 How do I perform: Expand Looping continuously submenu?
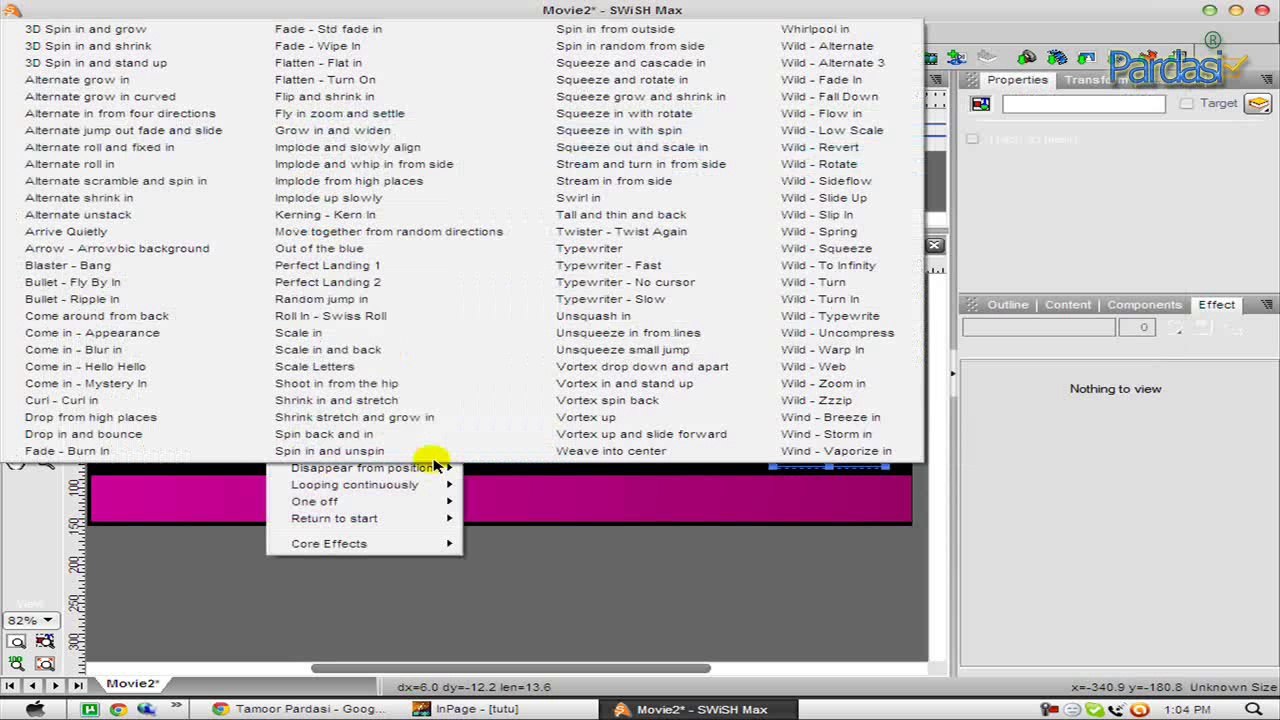[x=364, y=485]
